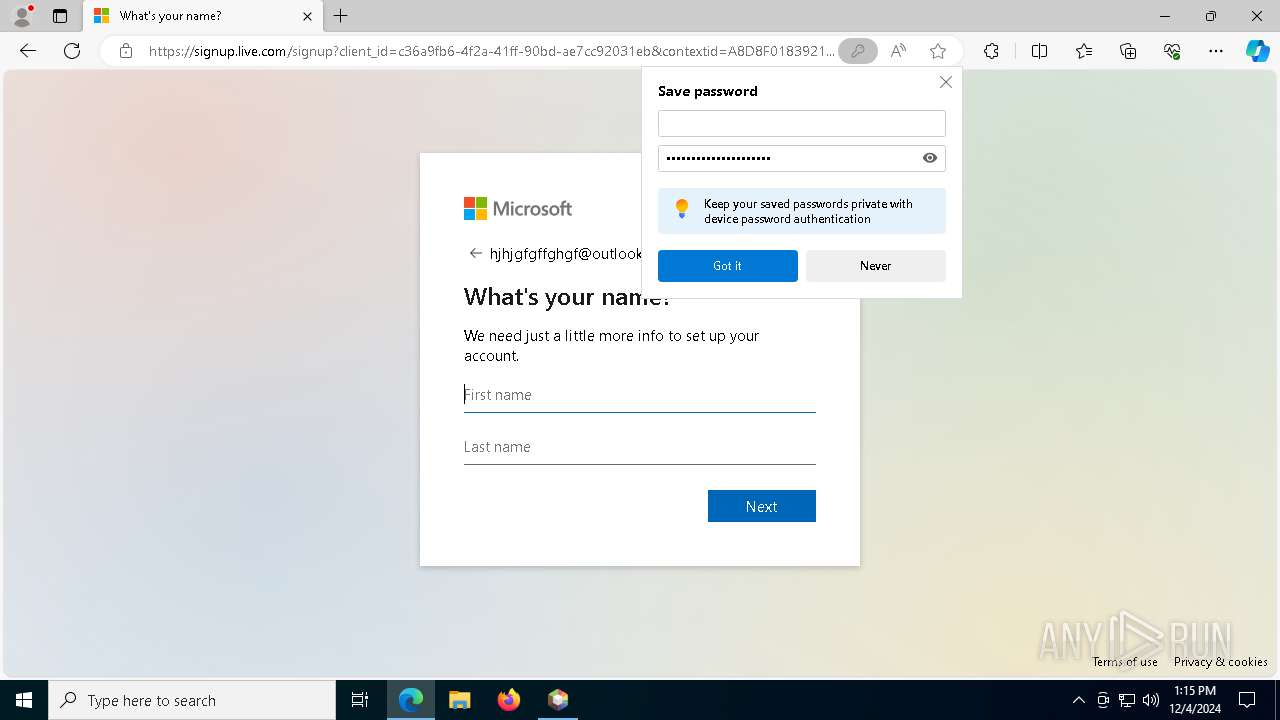This screenshot has height=720, width=1280.
Task: Activate Read aloud icon
Action: tap(898, 51)
